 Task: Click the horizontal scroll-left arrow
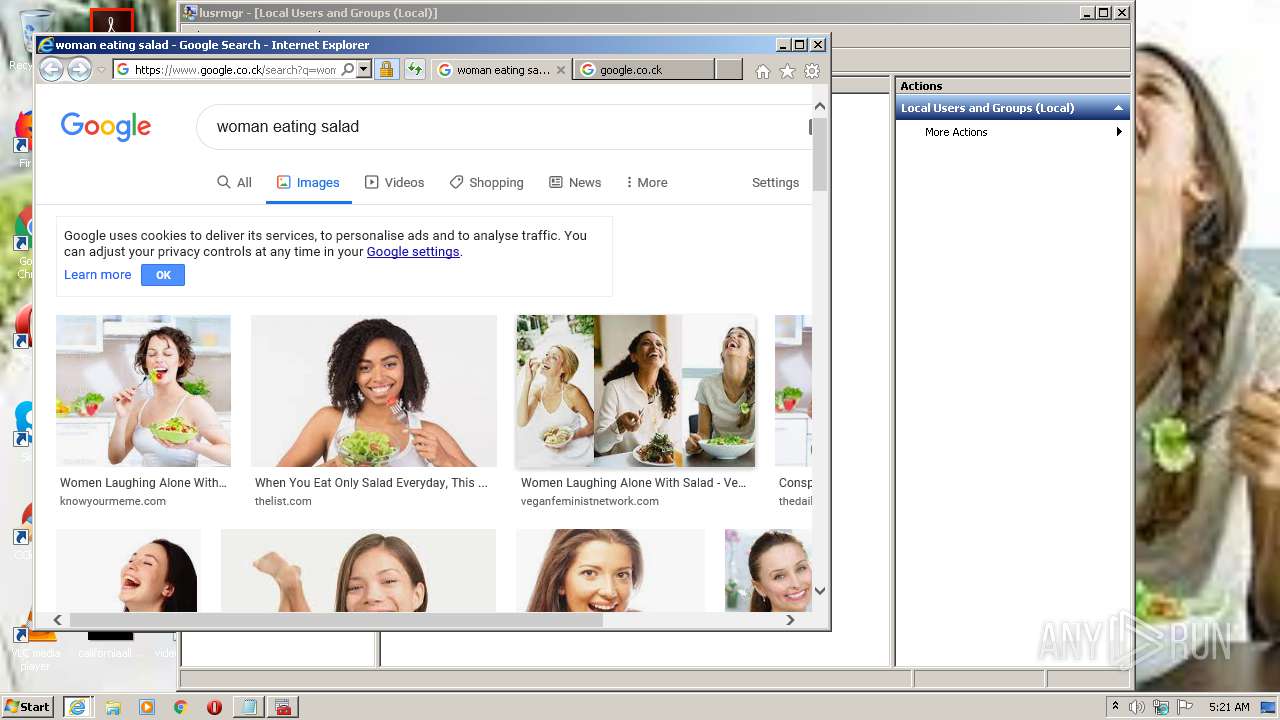pos(57,620)
